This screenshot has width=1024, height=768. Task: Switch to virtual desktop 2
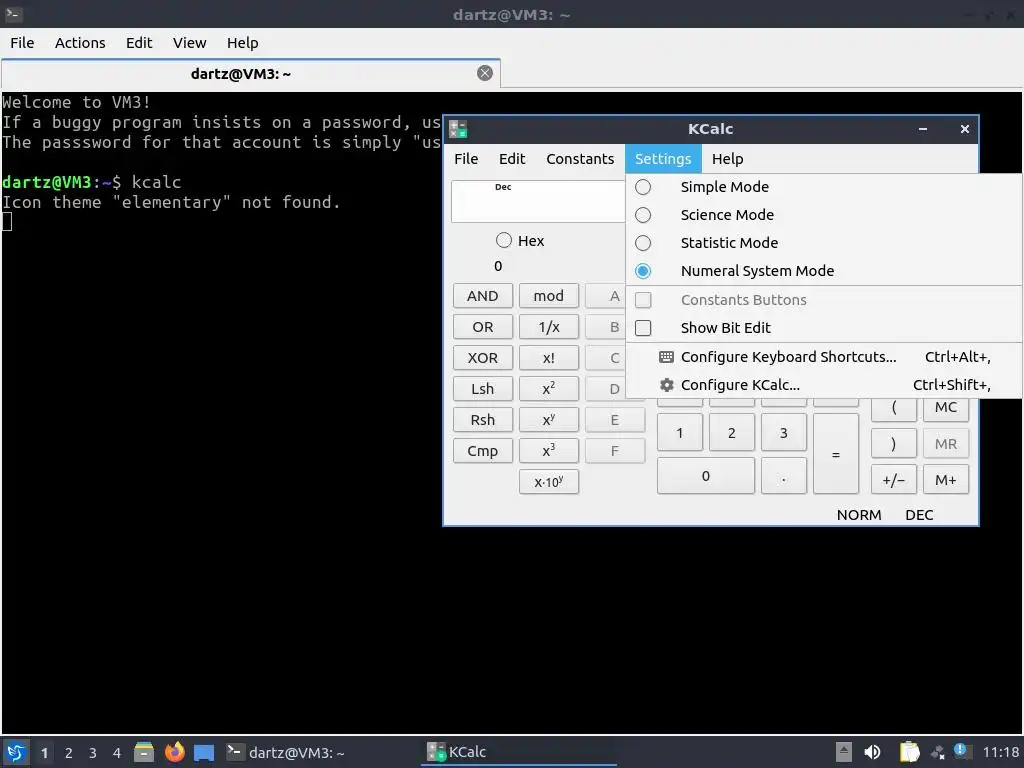tap(69, 753)
